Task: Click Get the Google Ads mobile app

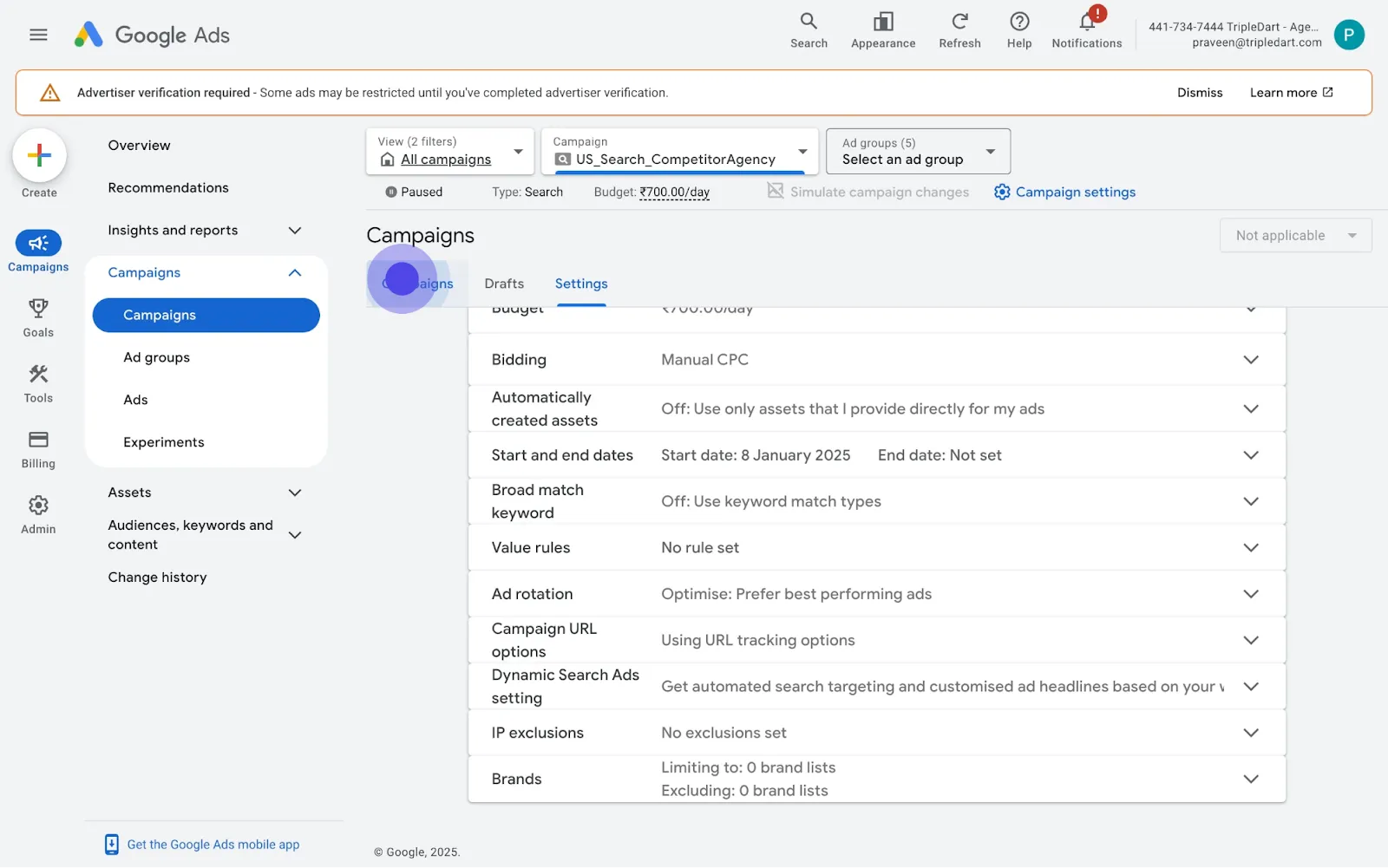Action: point(213,845)
